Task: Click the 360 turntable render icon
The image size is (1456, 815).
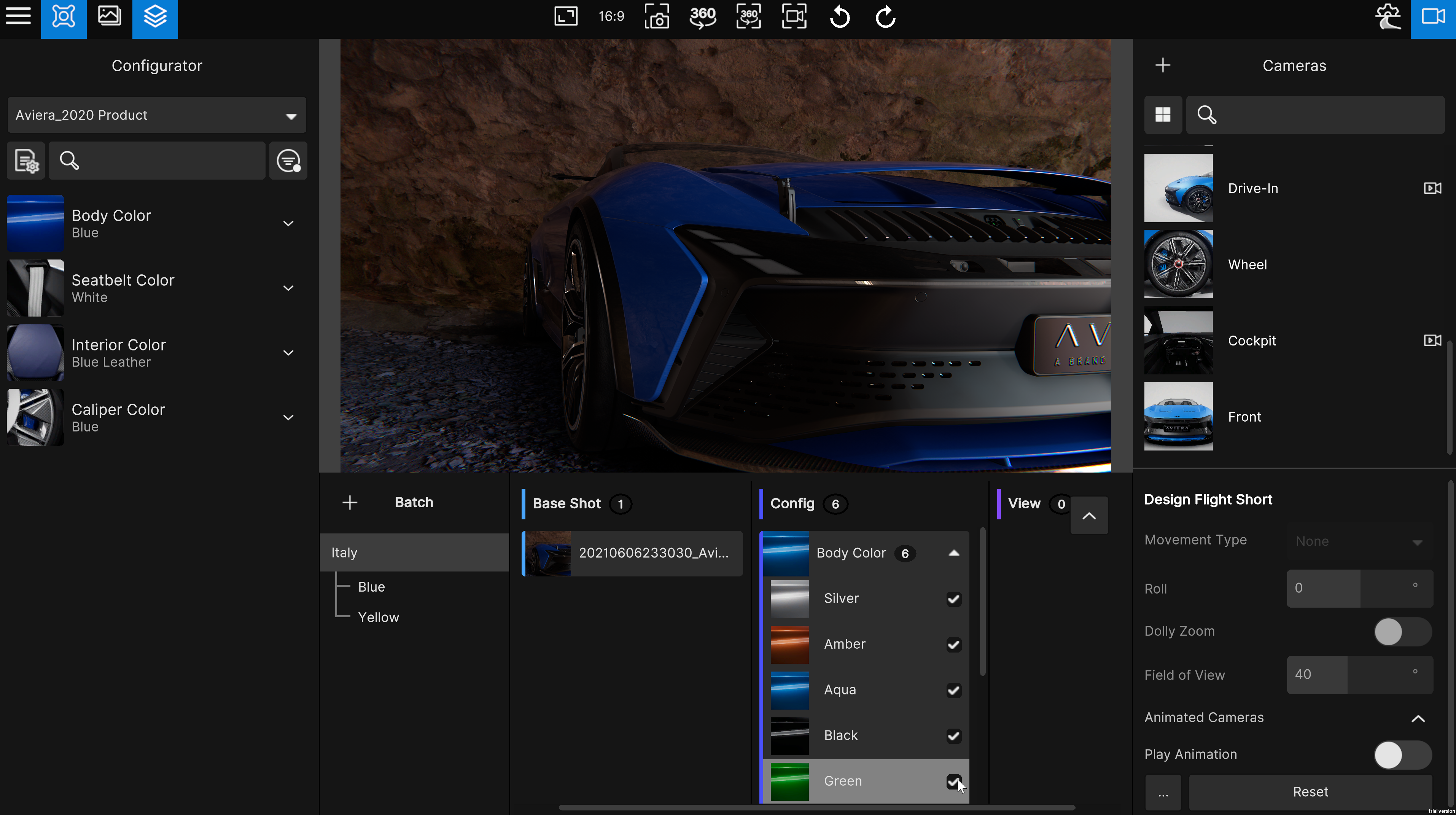Action: 703,16
